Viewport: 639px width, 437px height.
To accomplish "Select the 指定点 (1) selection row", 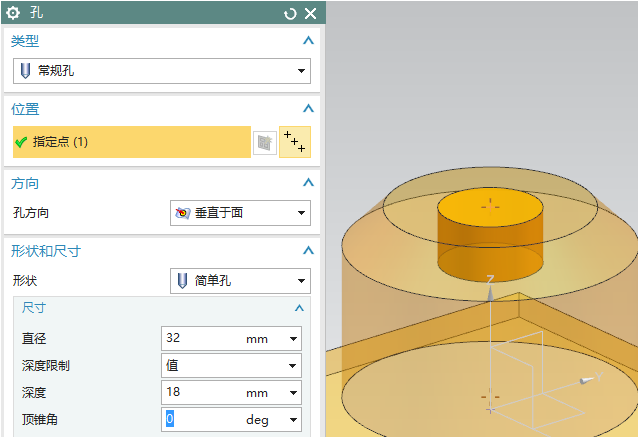I will (130, 142).
